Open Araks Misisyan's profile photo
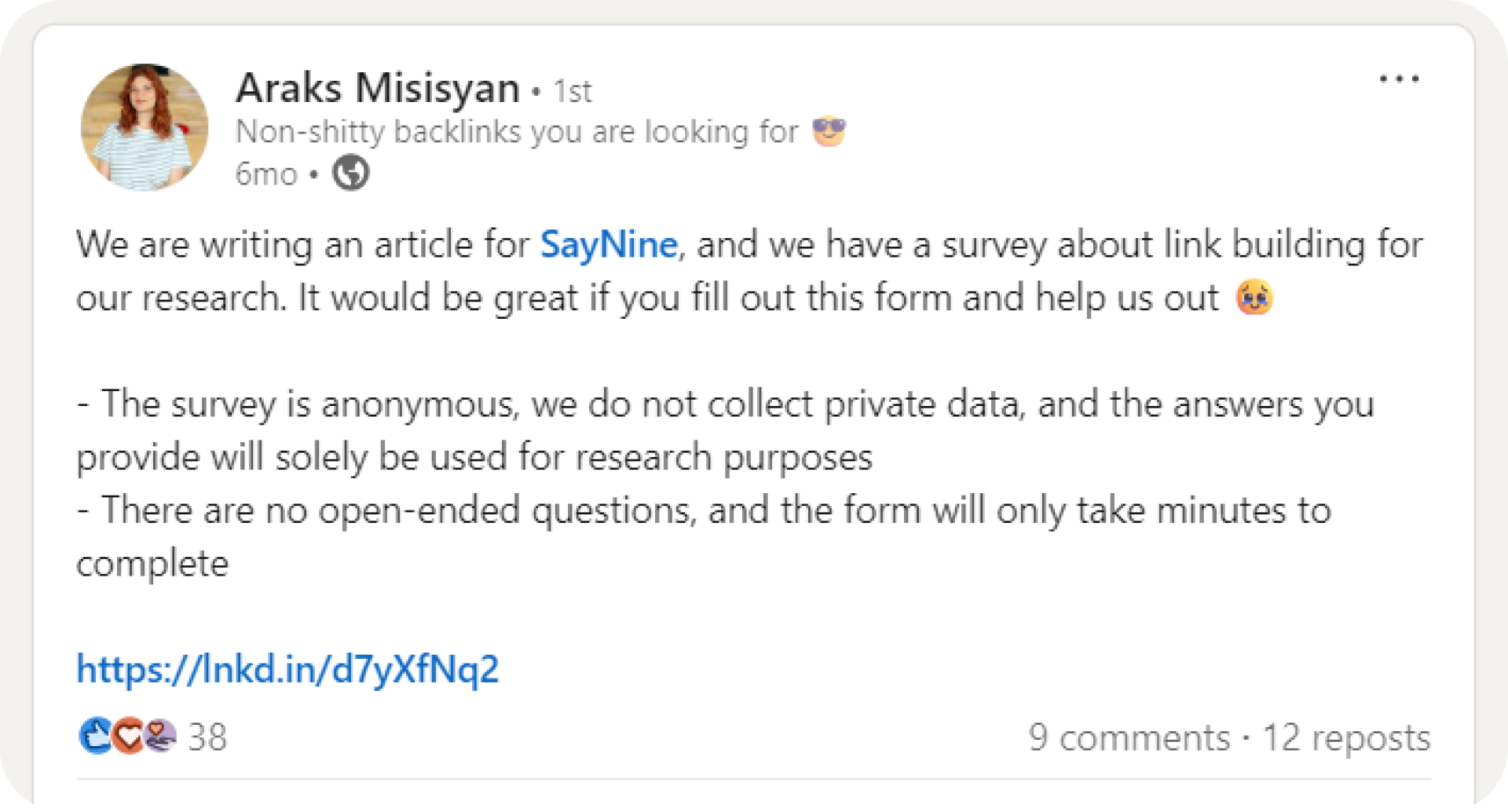 [x=145, y=127]
